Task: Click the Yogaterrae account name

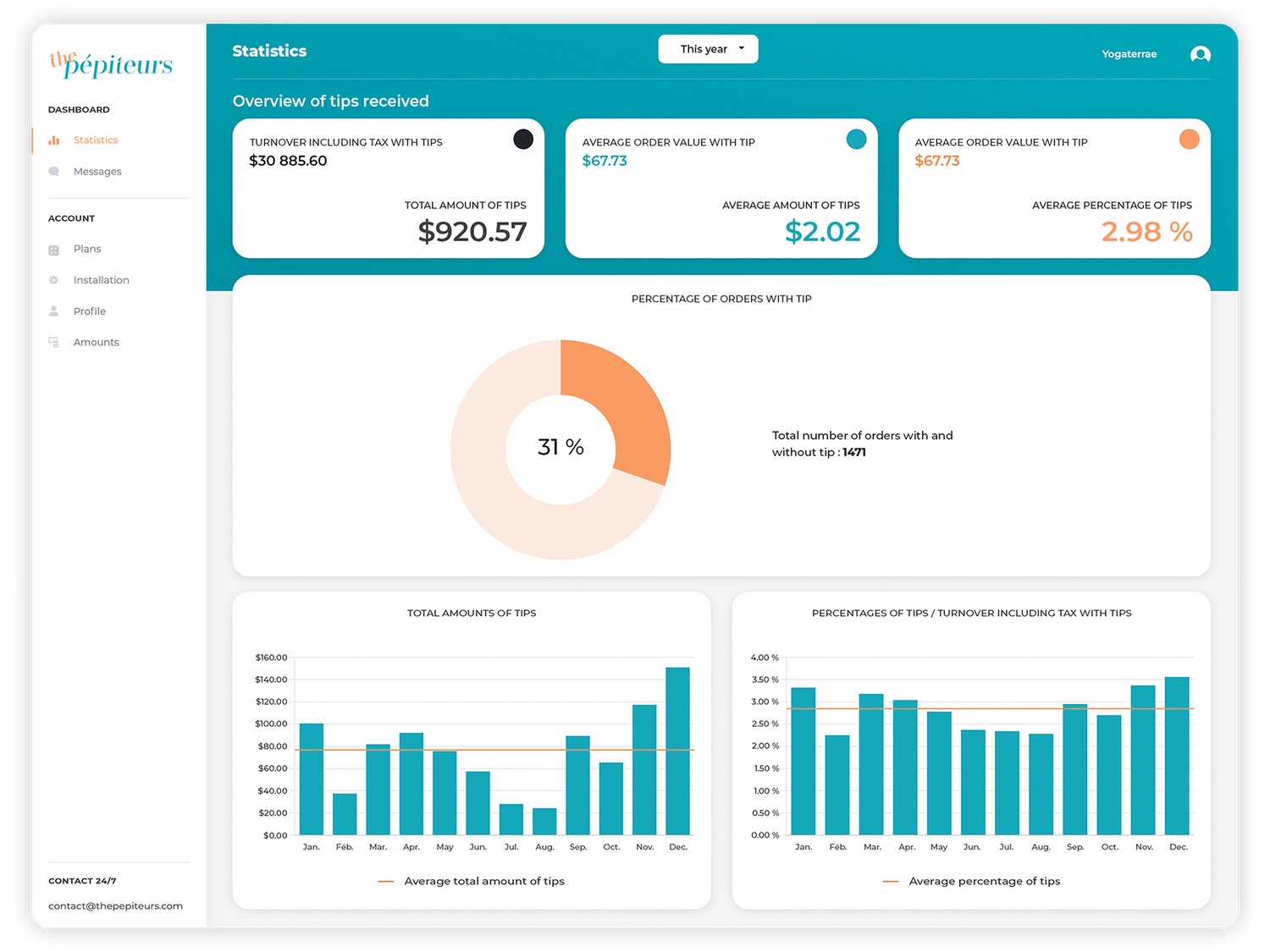Action: coord(1129,54)
